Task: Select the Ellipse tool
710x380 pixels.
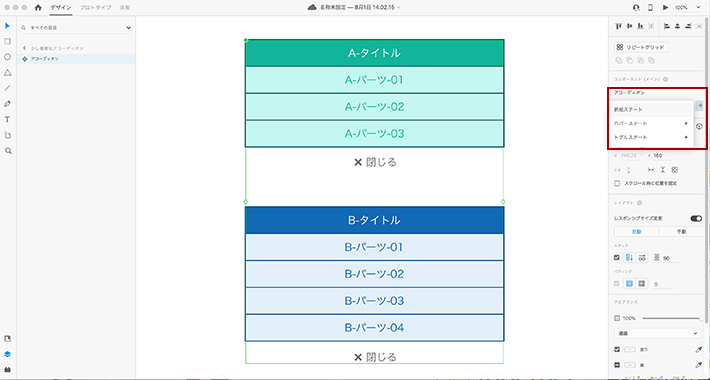Action: (x=7, y=57)
